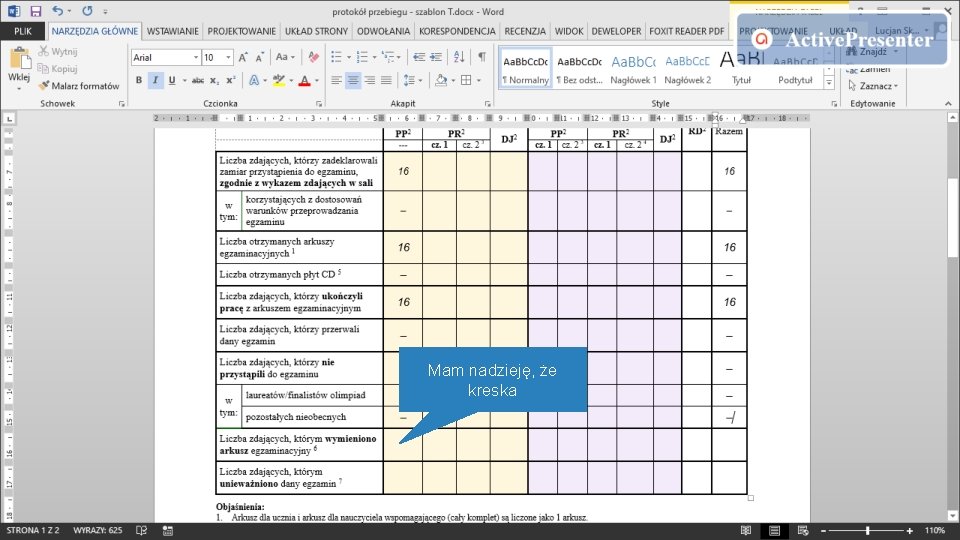Screen dimensions: 960x540
Task: Redo the last action
Action: click(88, 11)
